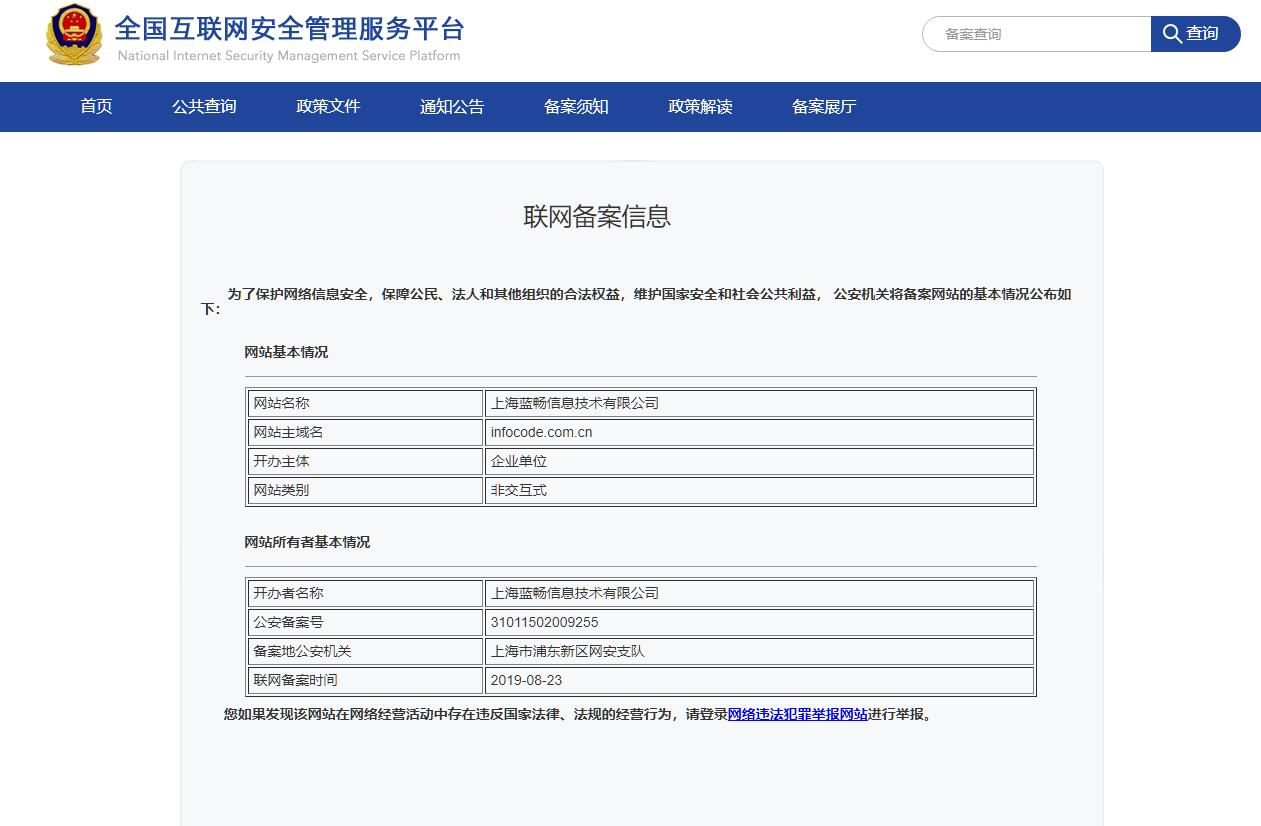Open the 政策解读 policy interpretation menu
Viewport: 1261px width, 826px height.
699,107
